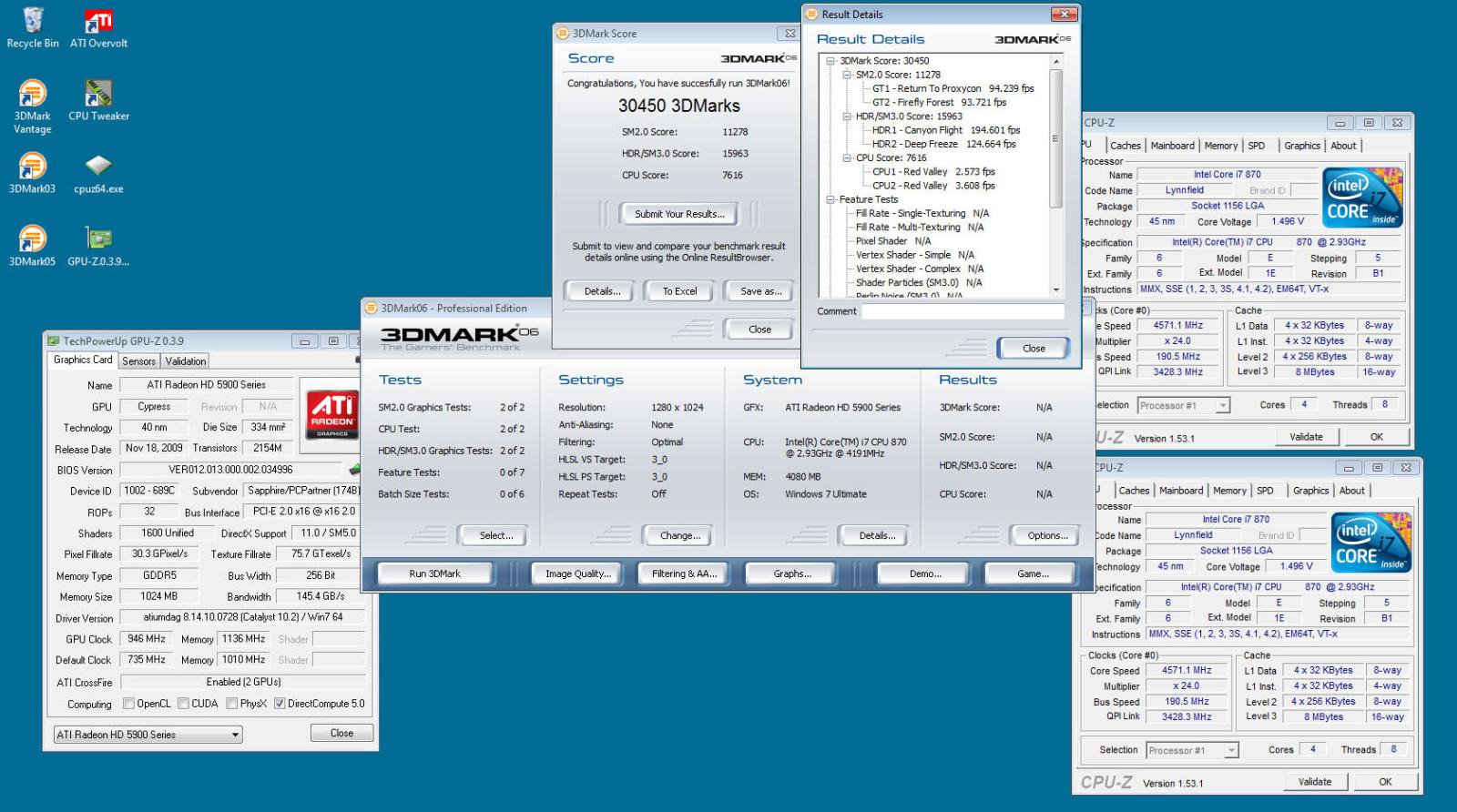Select 3DMark Vantage desktop icon
Viewport: 1457px width, 812px height.
click(x=33, y=107)
